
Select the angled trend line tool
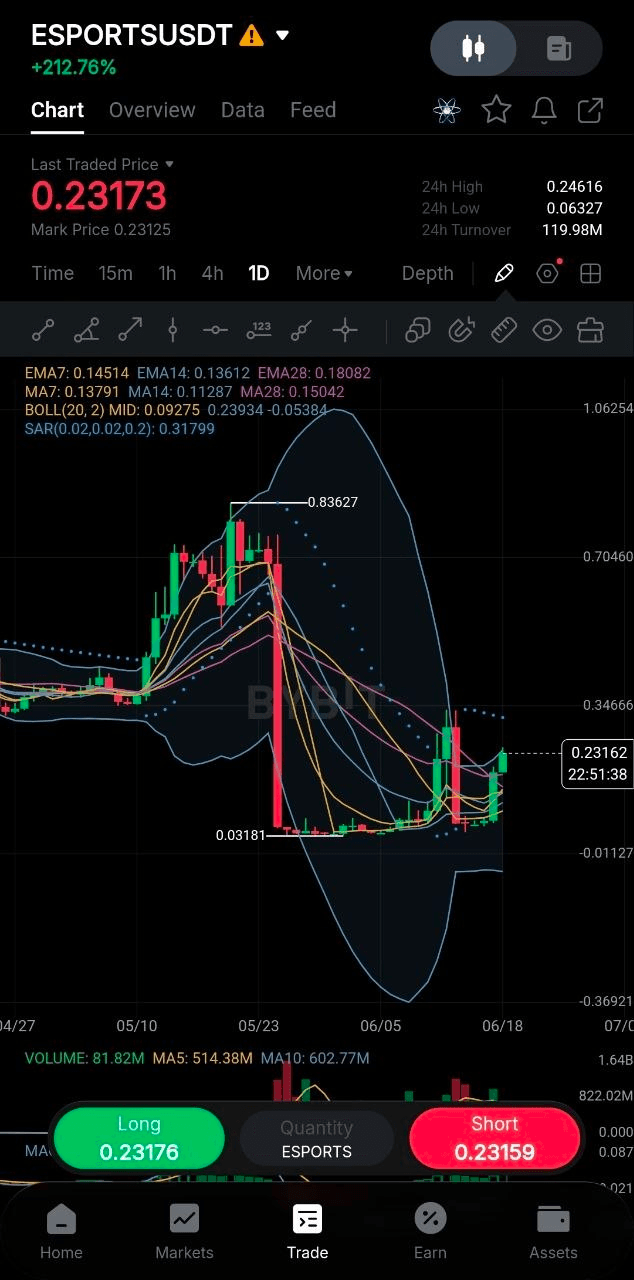[x=86, y=330]
